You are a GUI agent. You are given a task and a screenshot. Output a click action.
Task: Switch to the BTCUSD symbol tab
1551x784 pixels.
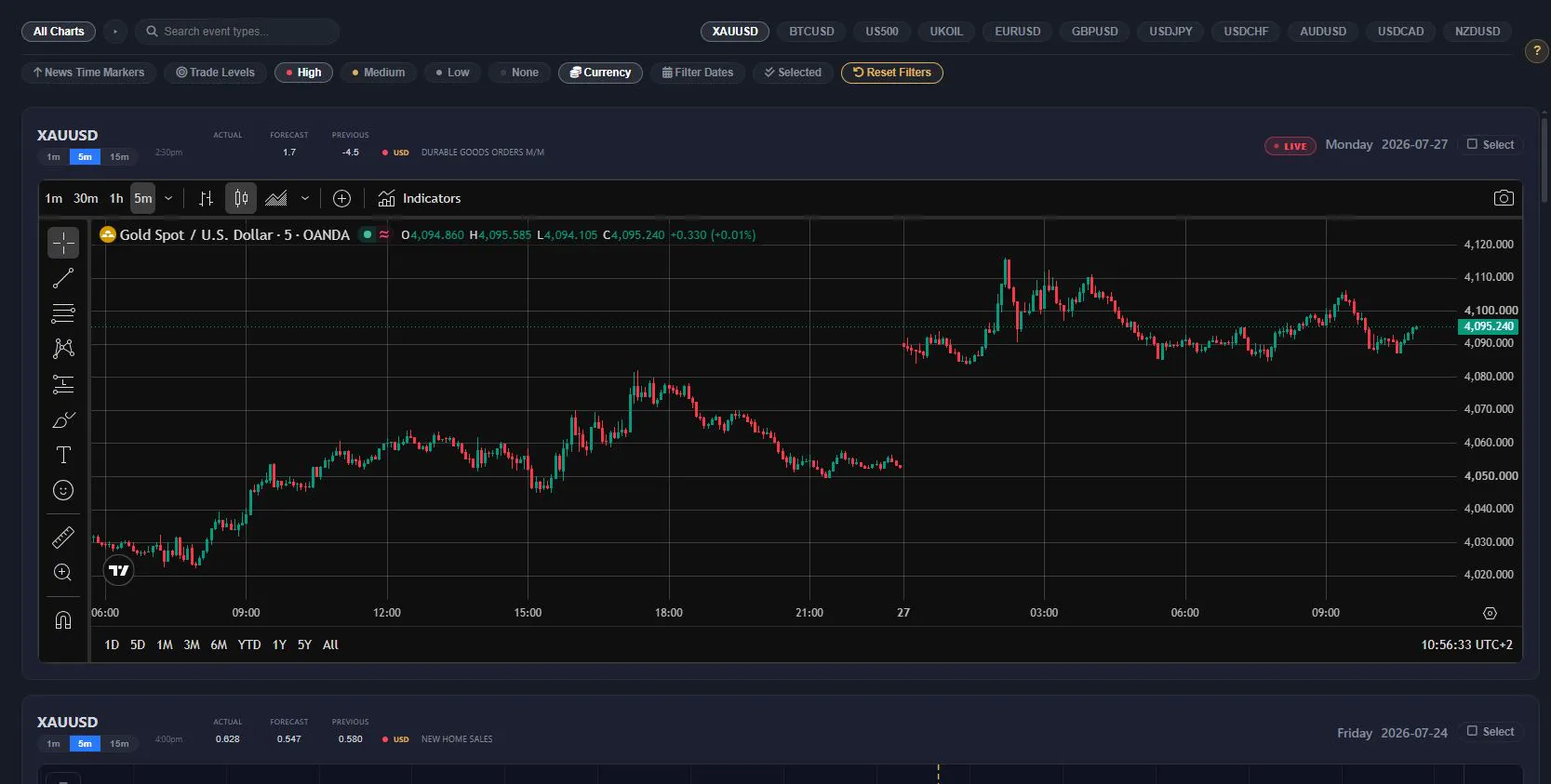pos(811,32)
